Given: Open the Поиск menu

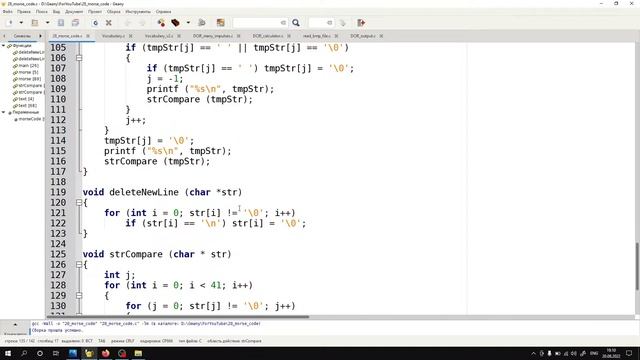Looking at the screenshot, I should 42,12.
